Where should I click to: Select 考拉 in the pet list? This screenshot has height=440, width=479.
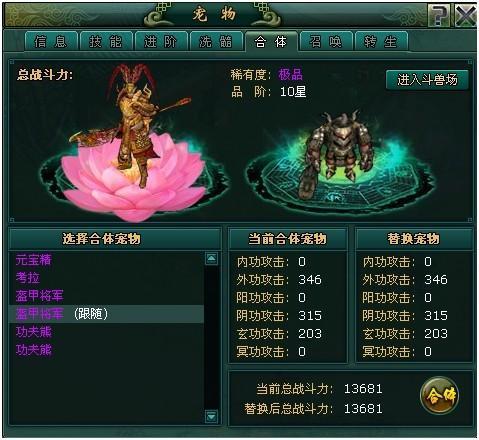pos(107,278)
